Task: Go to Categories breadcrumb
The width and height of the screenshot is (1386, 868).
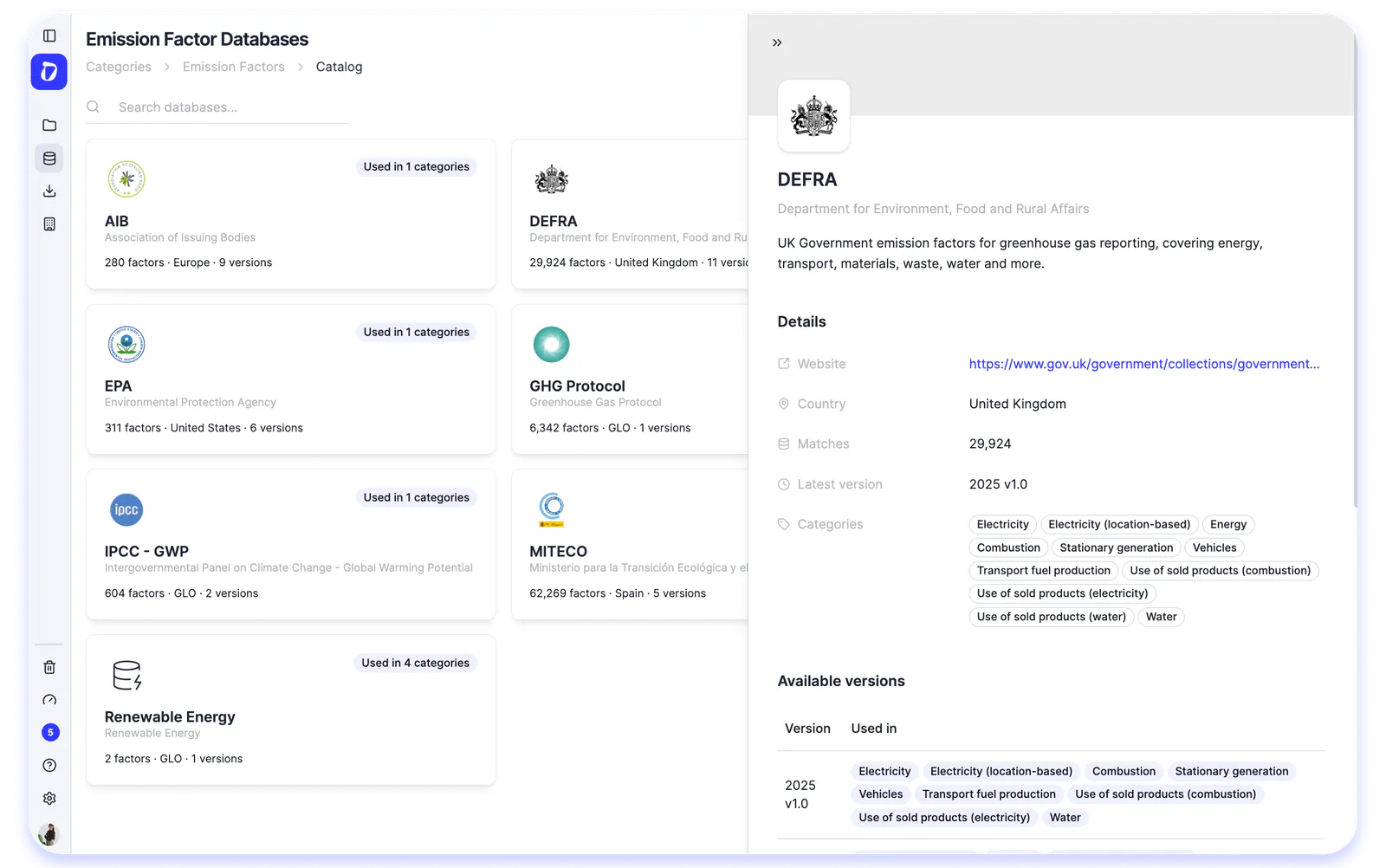Action: point(119,67)
